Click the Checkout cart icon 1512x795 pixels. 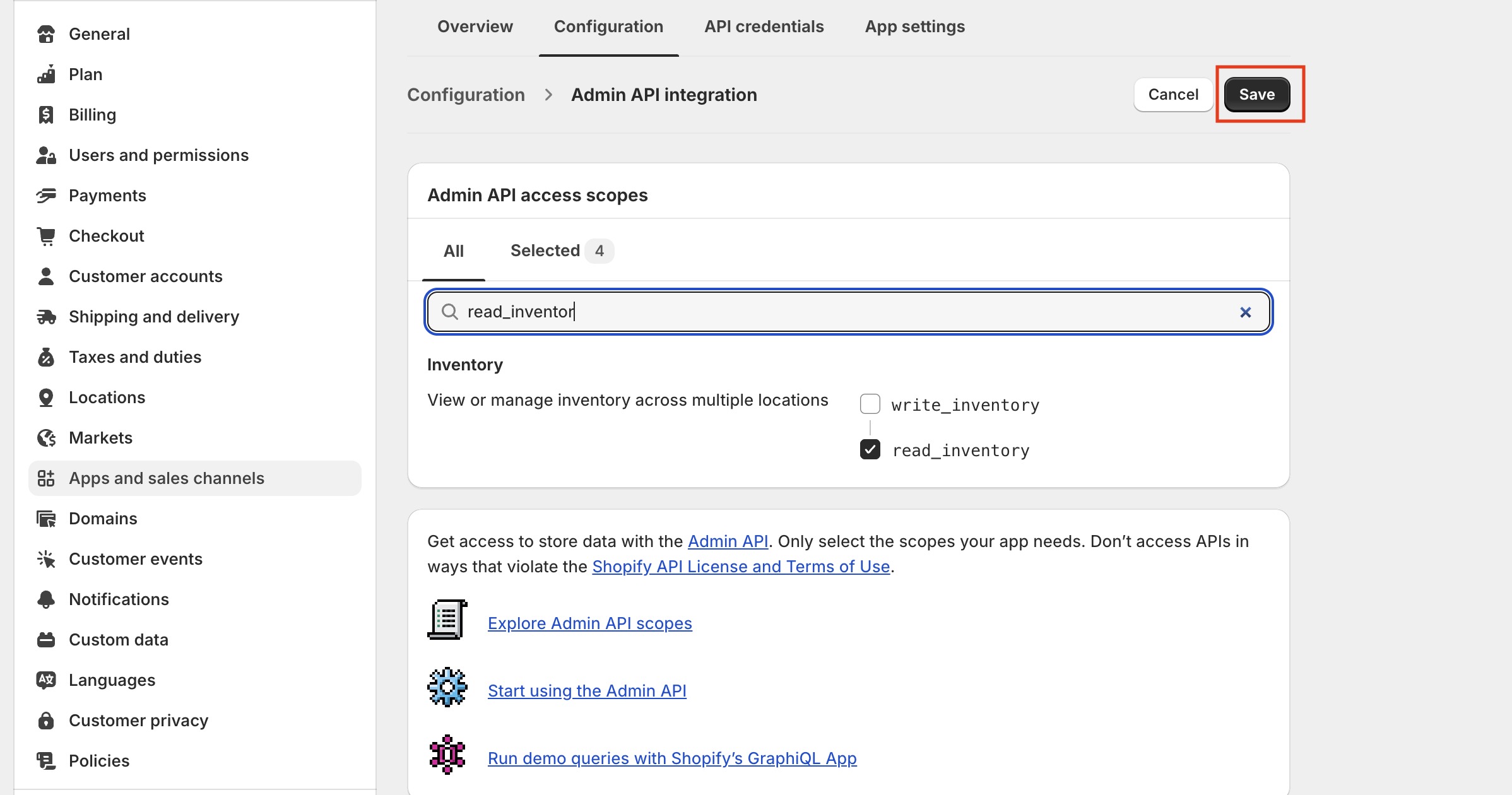pyautogui.click(x=46, y=236)
